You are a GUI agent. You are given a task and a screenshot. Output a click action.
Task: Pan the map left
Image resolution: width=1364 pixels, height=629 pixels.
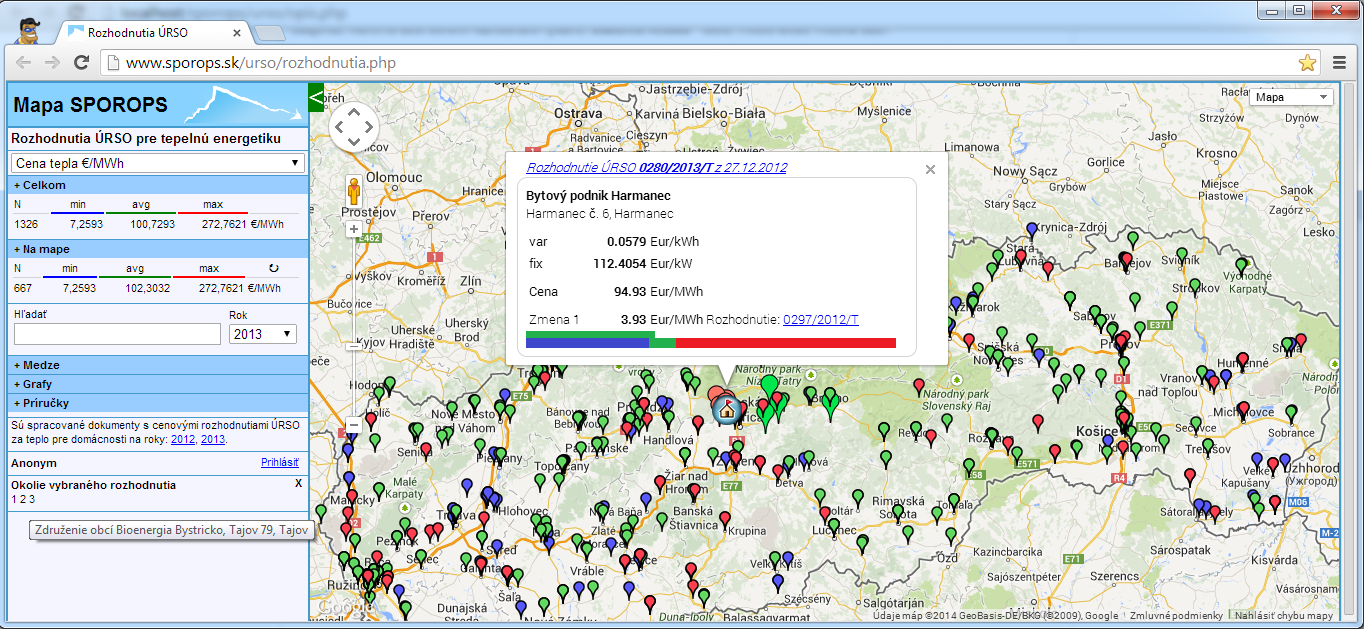pyautogui.click(x=338, y=127)
